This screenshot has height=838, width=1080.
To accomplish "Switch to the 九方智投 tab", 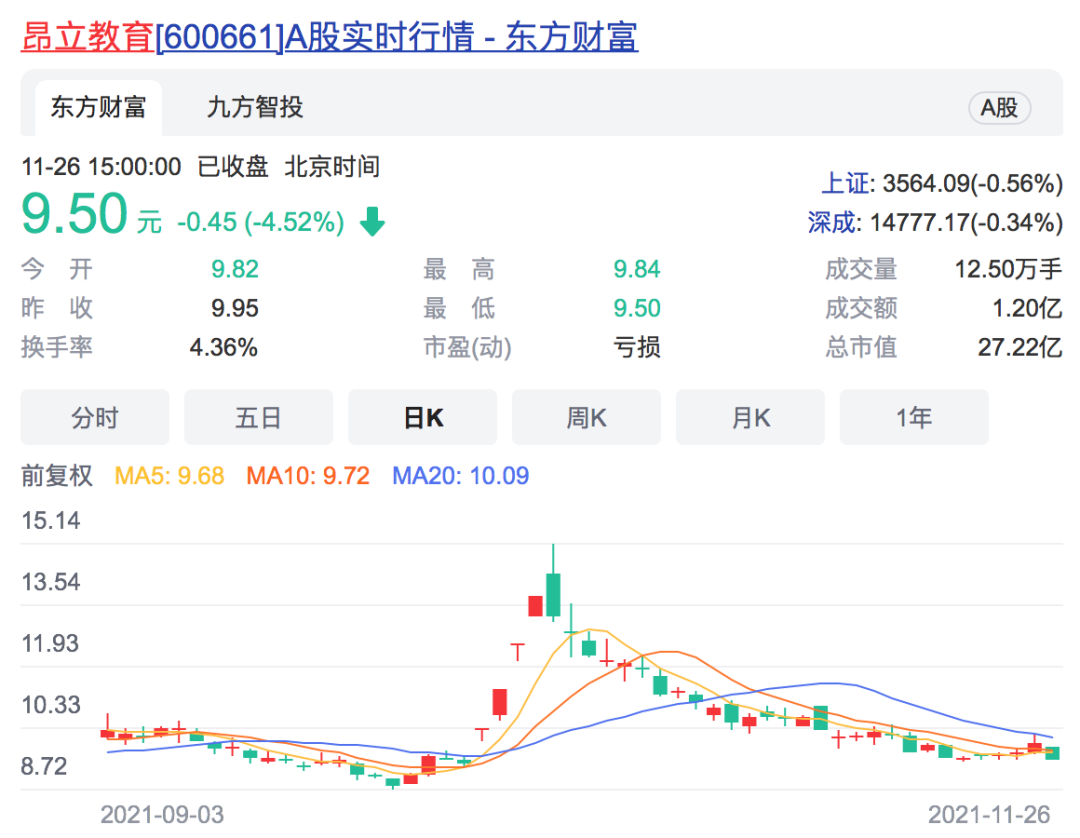I will click(255, 108).
